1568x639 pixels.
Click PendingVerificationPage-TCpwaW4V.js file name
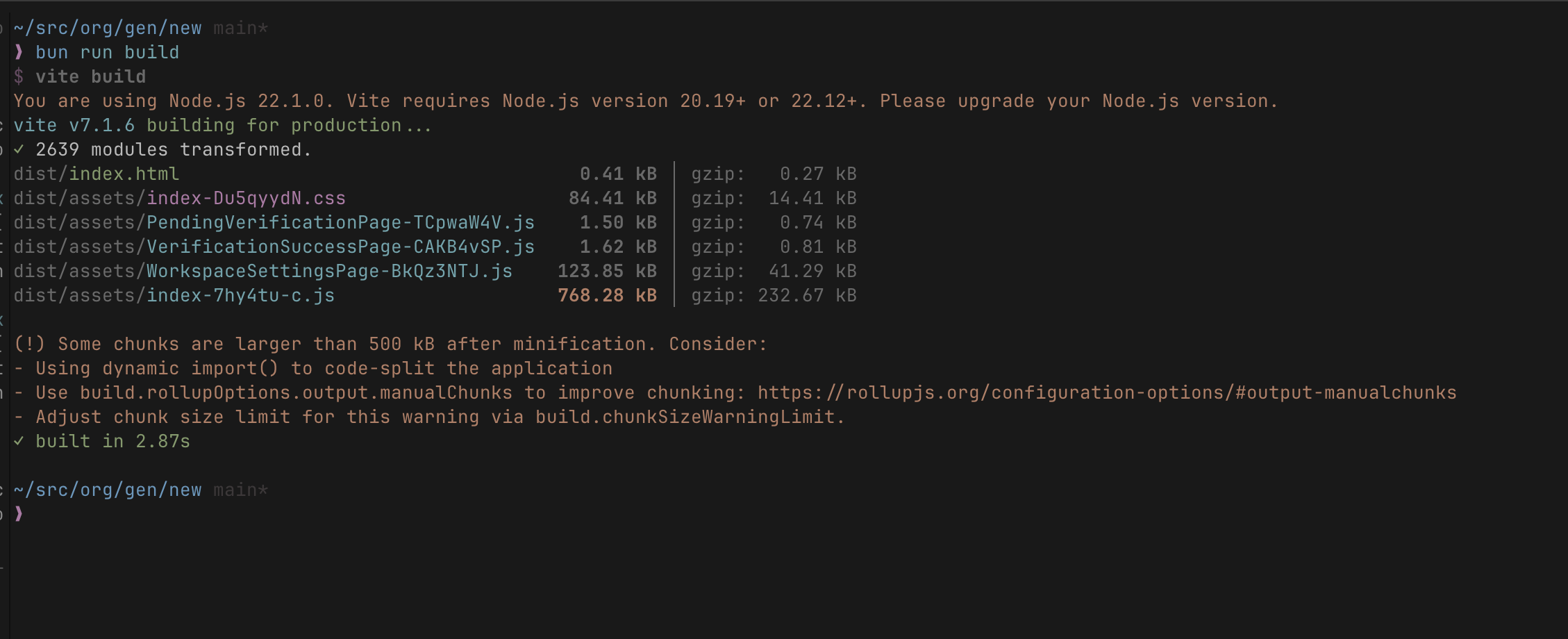[x=340, y=222]
